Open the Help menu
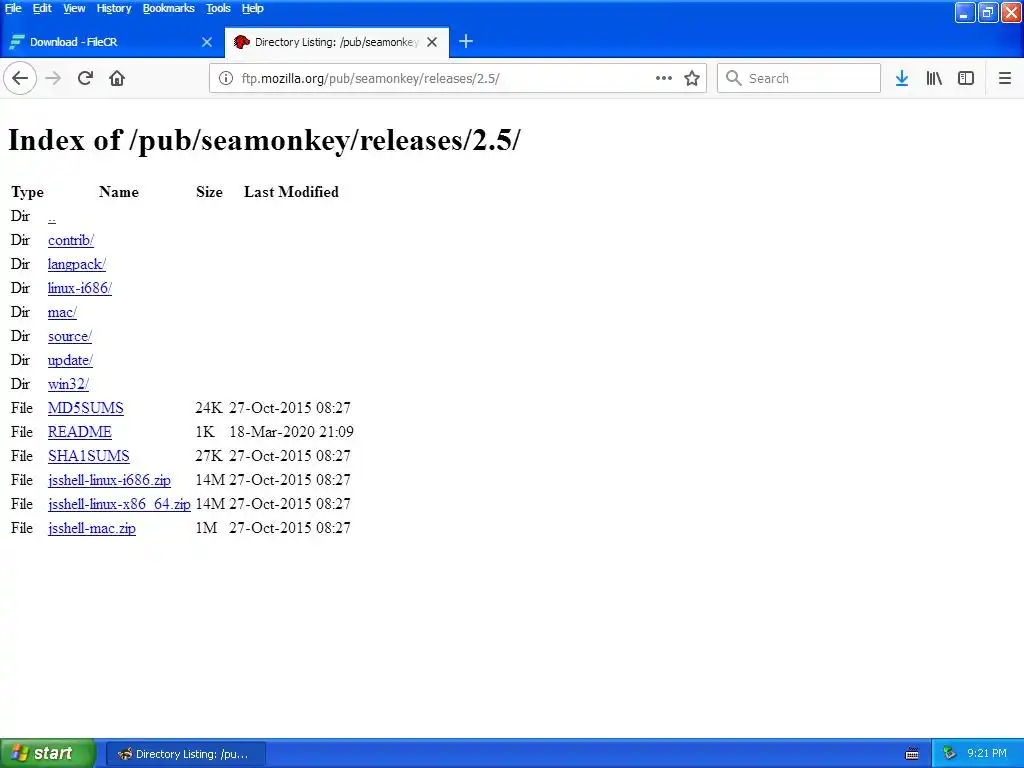This screenshot has height=768, width=1024. point(252,8)
